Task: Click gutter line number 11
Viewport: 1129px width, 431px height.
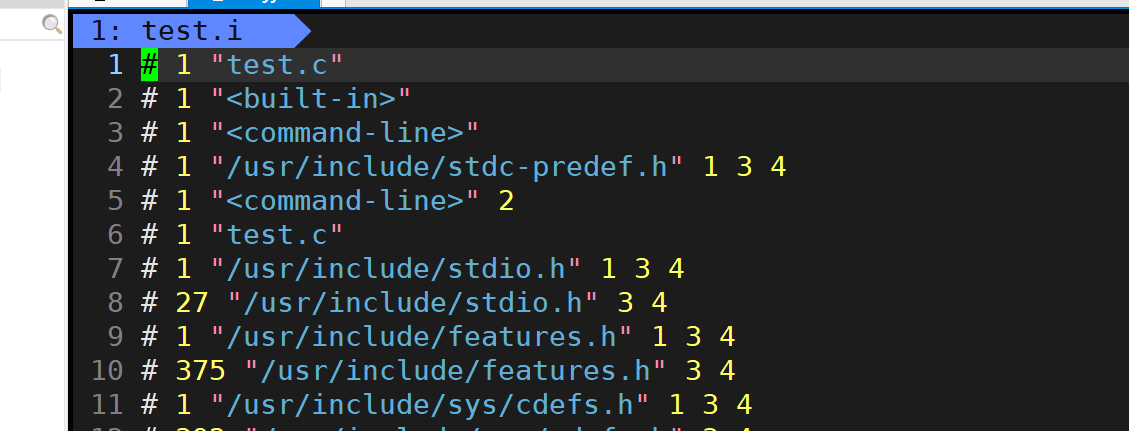Action: click(107, 404)
